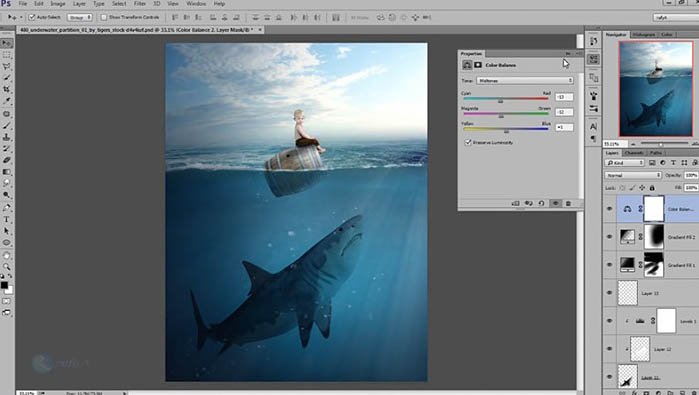The height and width of the screenshot is (395, 699).
Task: Click the foreground color swatch
Action: click(x=4, y=285)
